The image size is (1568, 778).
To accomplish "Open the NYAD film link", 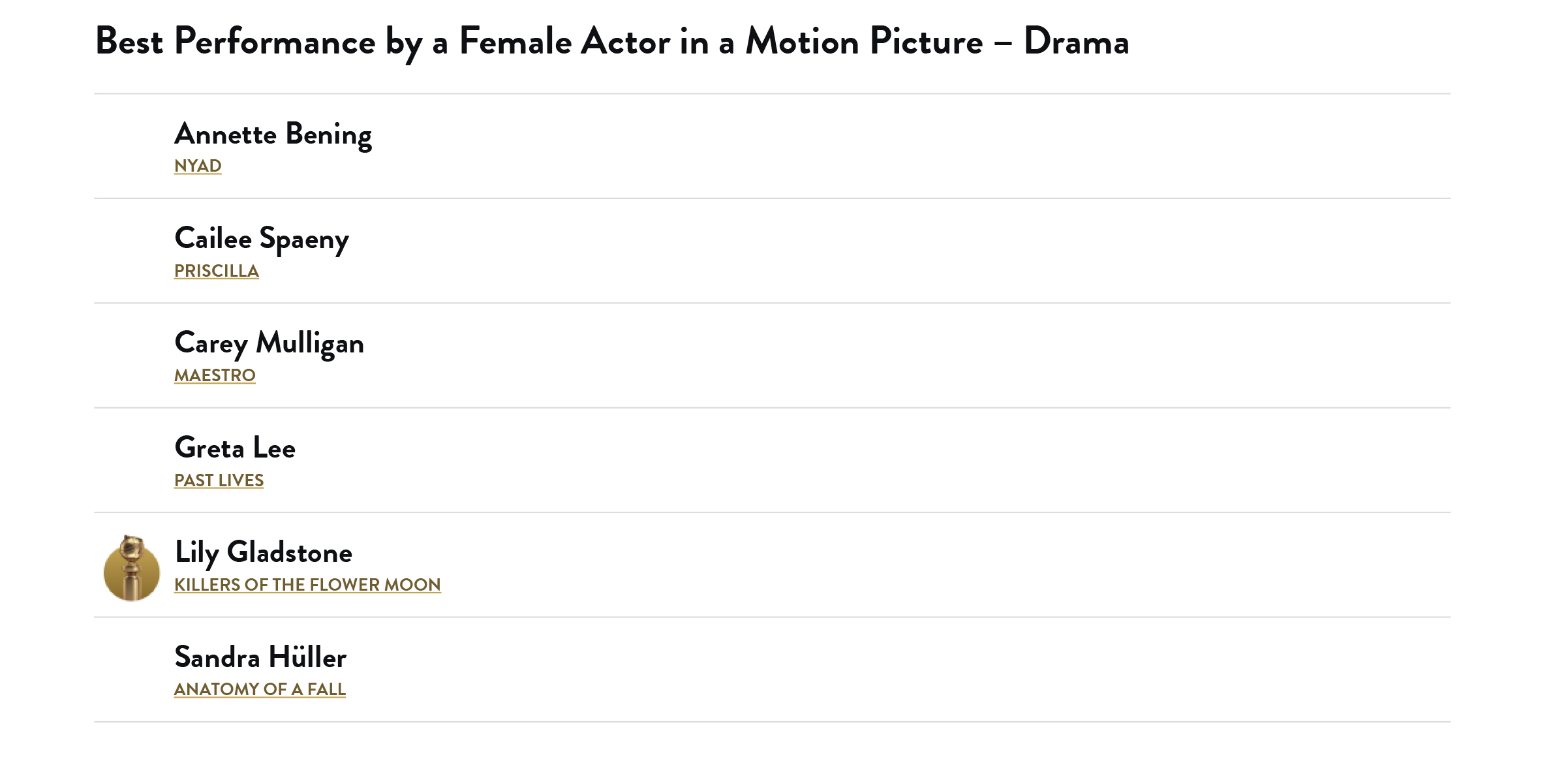I will (x=198, y=166).
